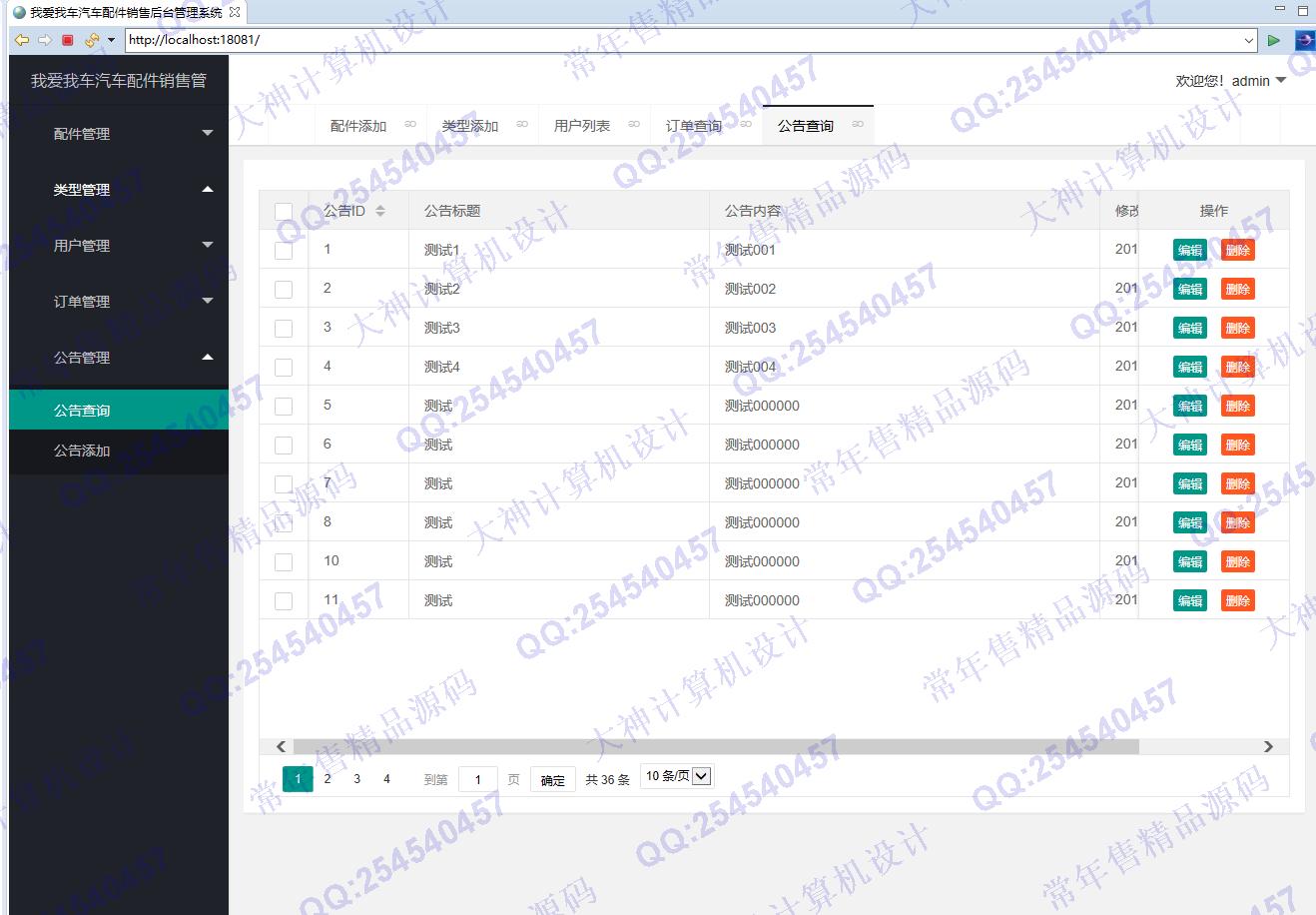1316x915 pixels.
Task: Switch to the 配件添加 tab
Action: [x=358, y=126]
